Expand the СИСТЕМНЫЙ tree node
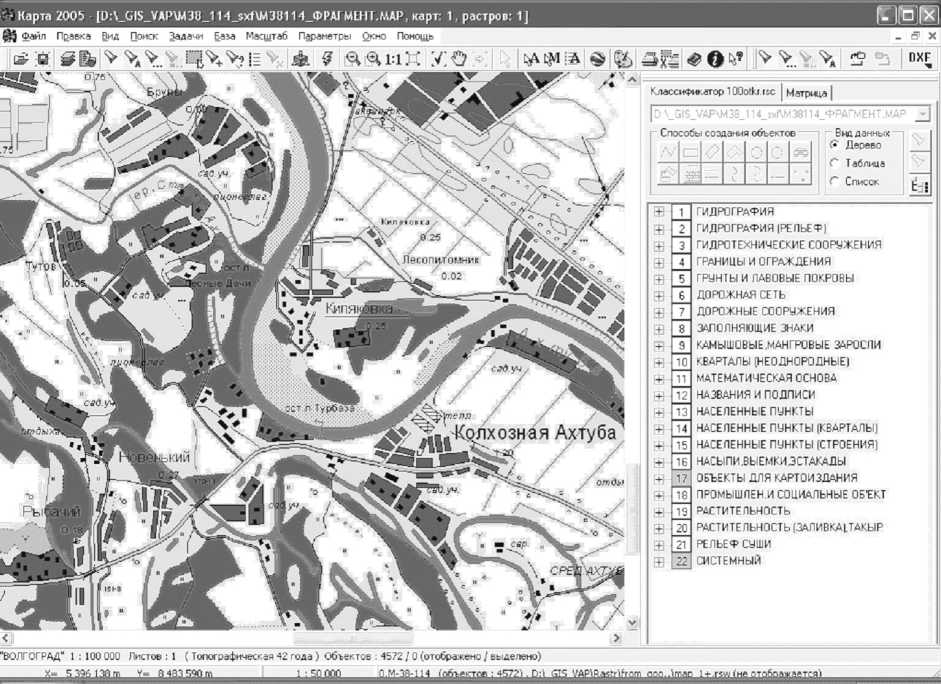The height and width of the screenshot is (684, 941). [659, 562]
